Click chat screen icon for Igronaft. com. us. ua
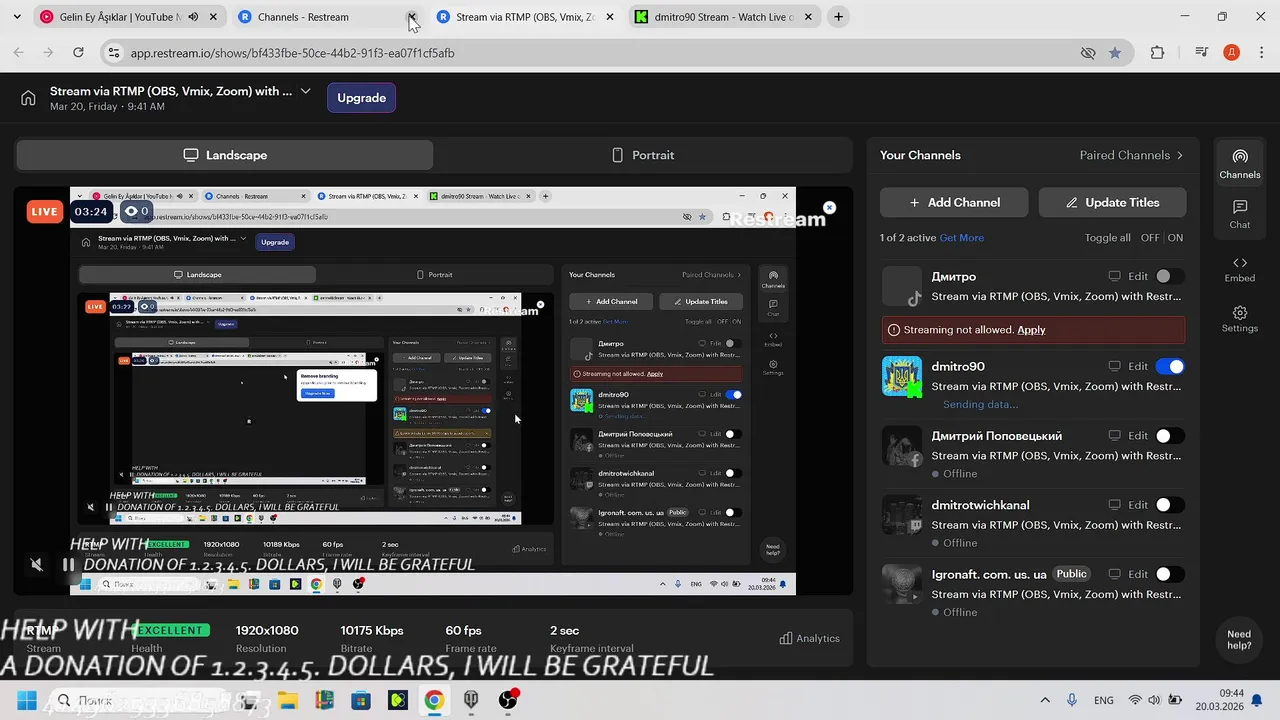 click(x=1115, y=574)
